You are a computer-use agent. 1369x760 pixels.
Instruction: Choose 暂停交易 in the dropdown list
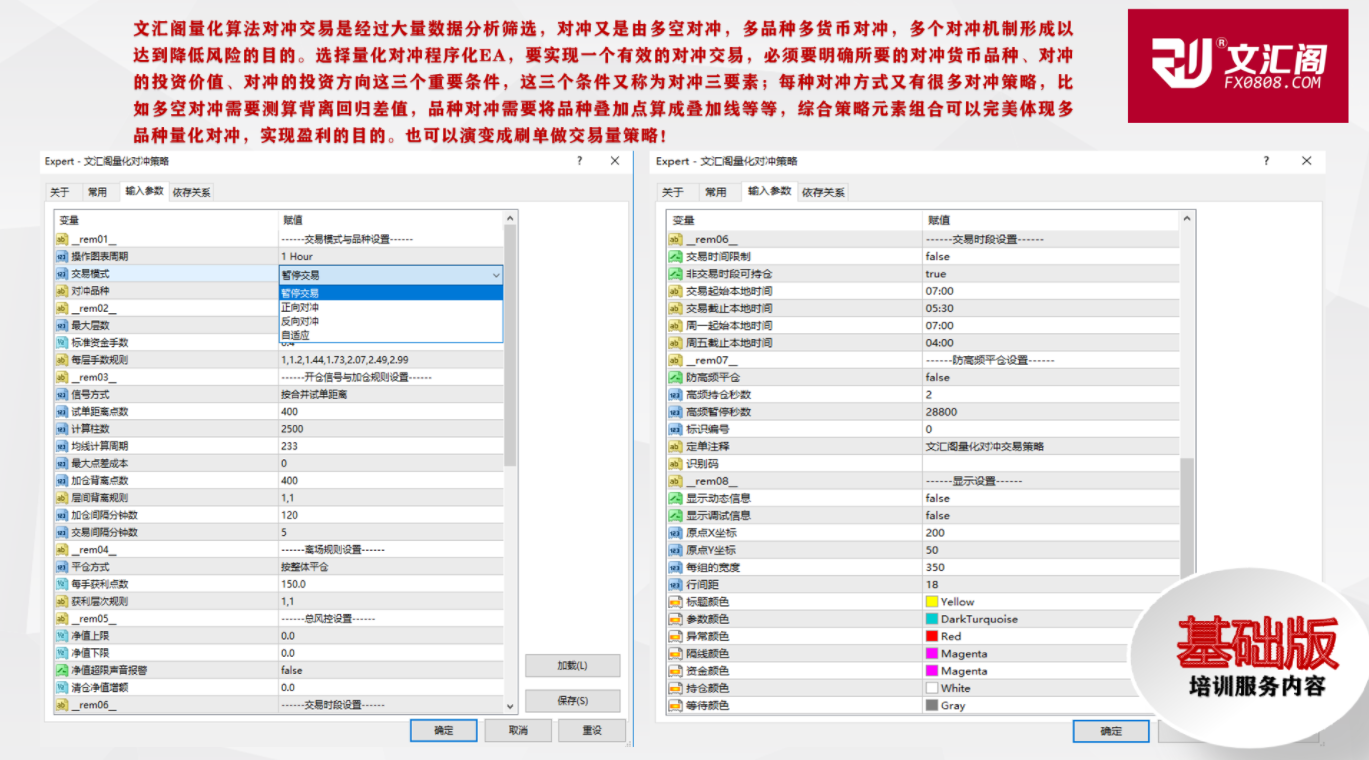click(390, 293)
